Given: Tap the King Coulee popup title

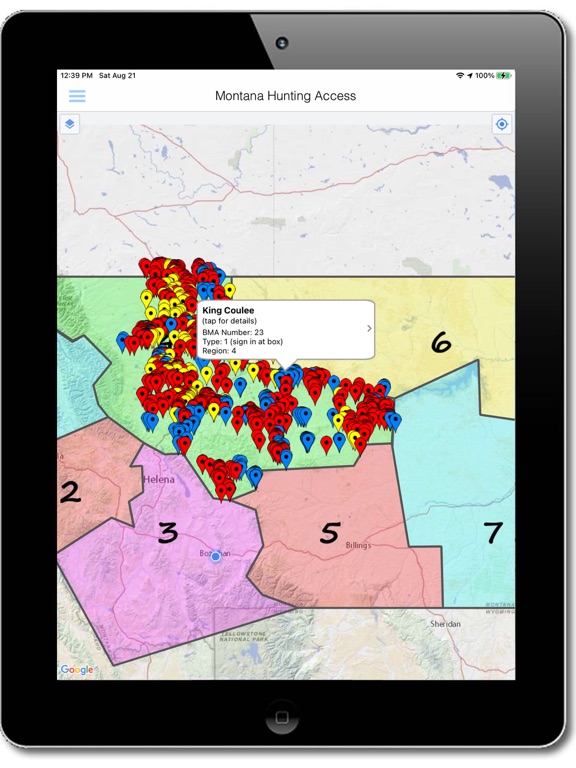Looking at the screenshot, I should [x=228, y=310].
